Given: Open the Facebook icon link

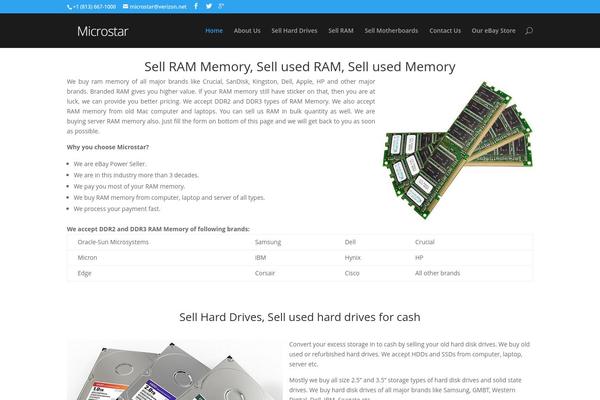Looking at the screenshot, I should (196, 6).
